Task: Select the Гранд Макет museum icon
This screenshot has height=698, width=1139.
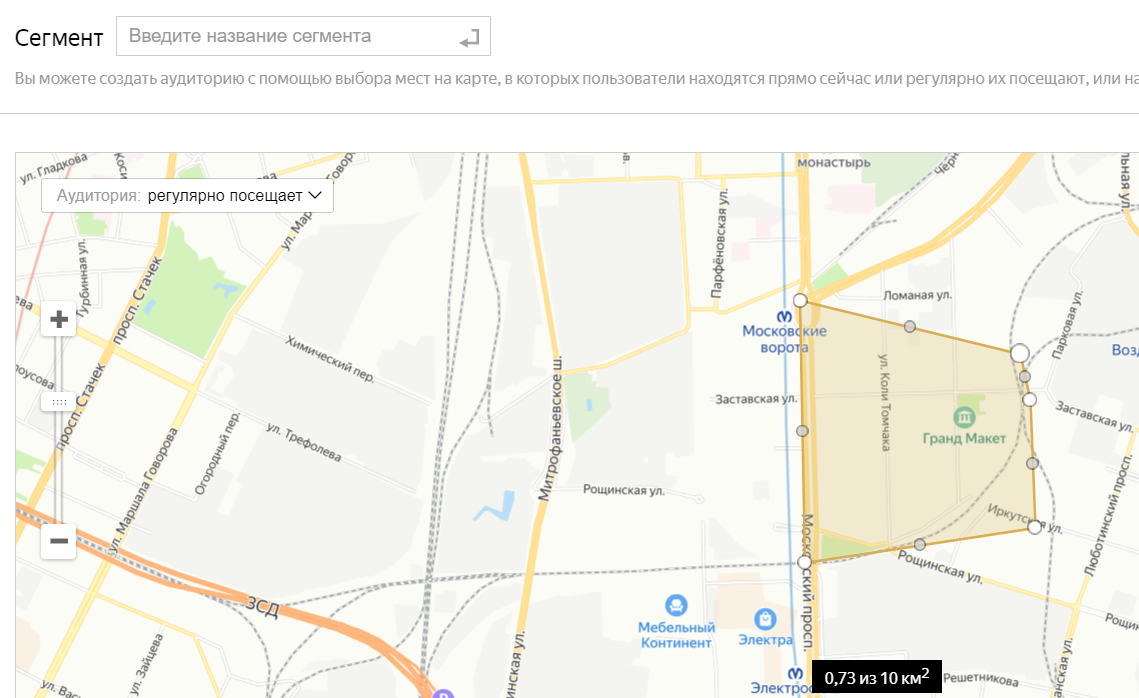Action: click(964, 417)
